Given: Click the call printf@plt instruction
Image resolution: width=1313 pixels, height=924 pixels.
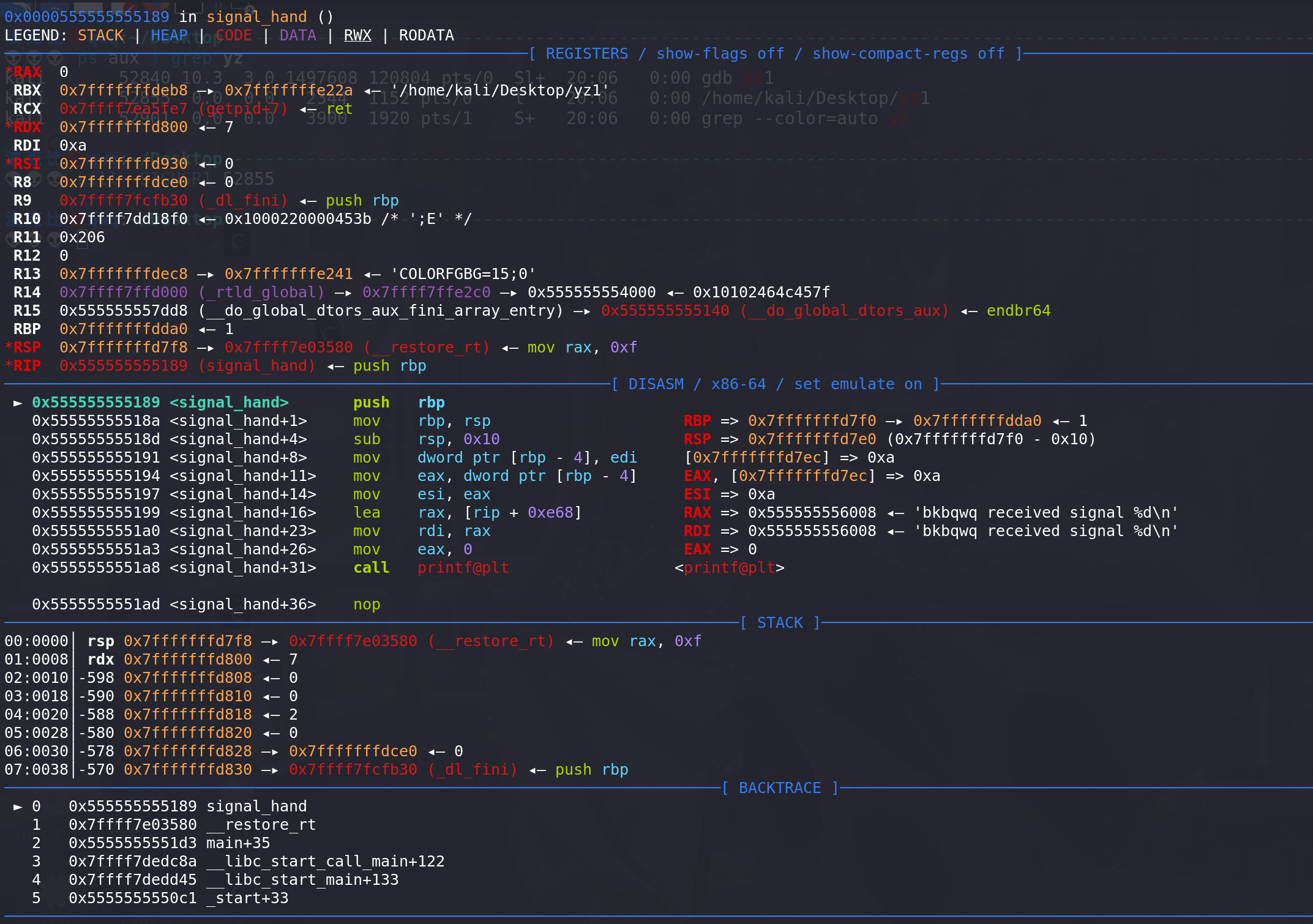Looking at the screenshot, I should pos(431,568).
